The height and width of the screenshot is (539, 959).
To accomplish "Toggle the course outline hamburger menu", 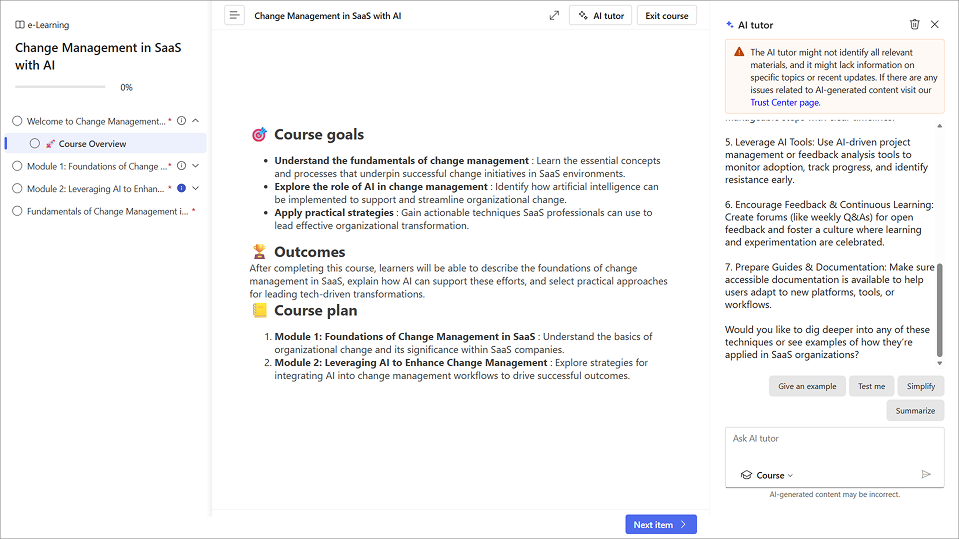I will [x=234, y=15].
